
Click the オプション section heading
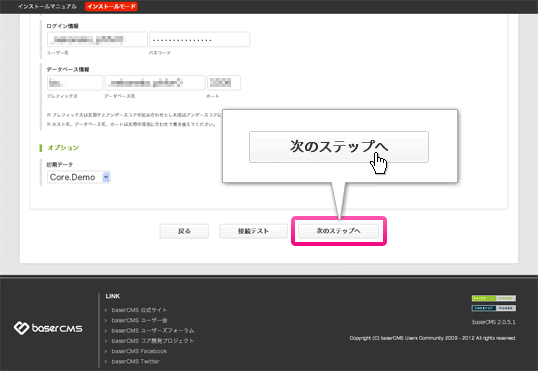point(63,148)
